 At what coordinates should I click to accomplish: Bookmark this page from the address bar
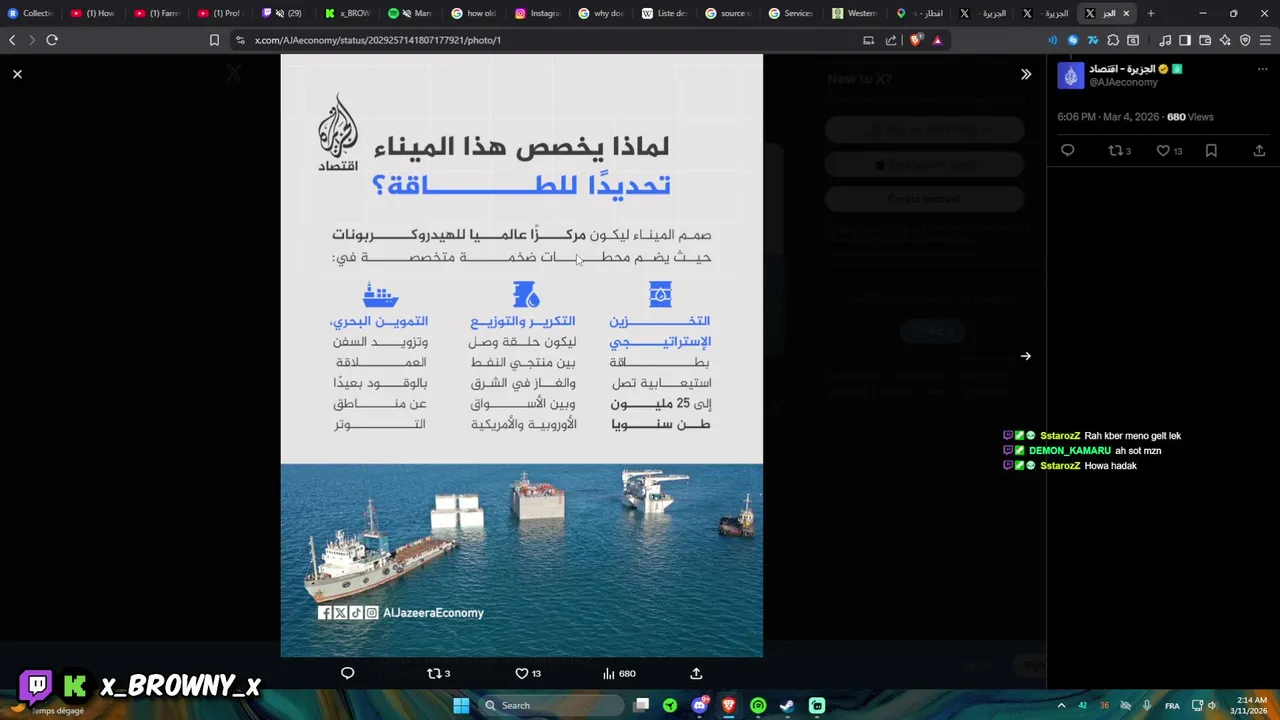point(214,40)
